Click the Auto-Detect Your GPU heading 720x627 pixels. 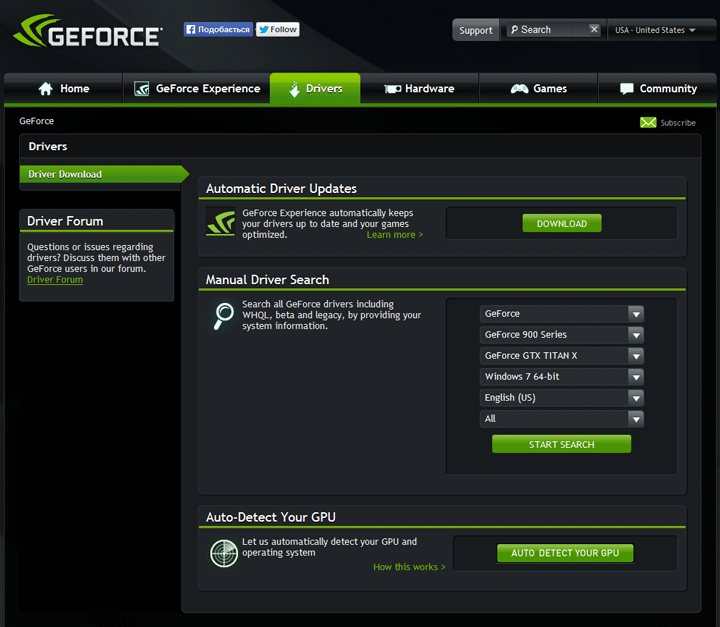coord(270,517)
